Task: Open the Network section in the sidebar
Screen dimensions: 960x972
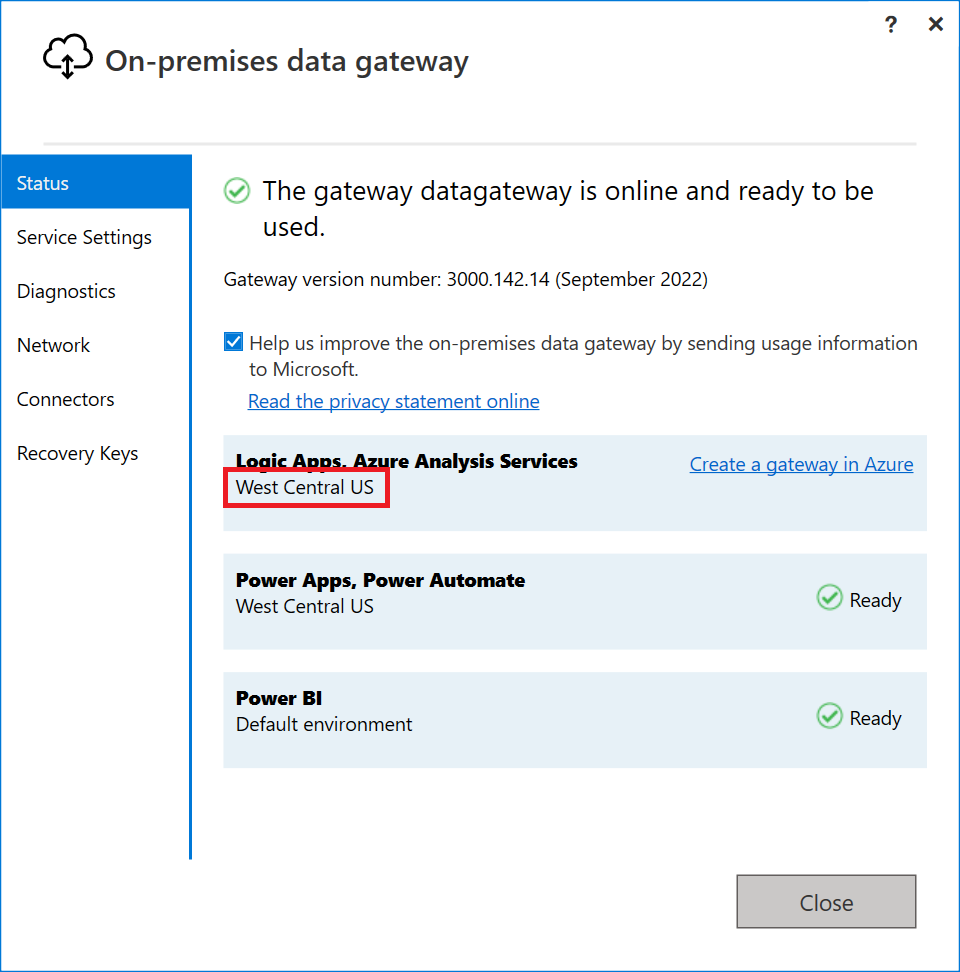Action: (x=53, y=345)
